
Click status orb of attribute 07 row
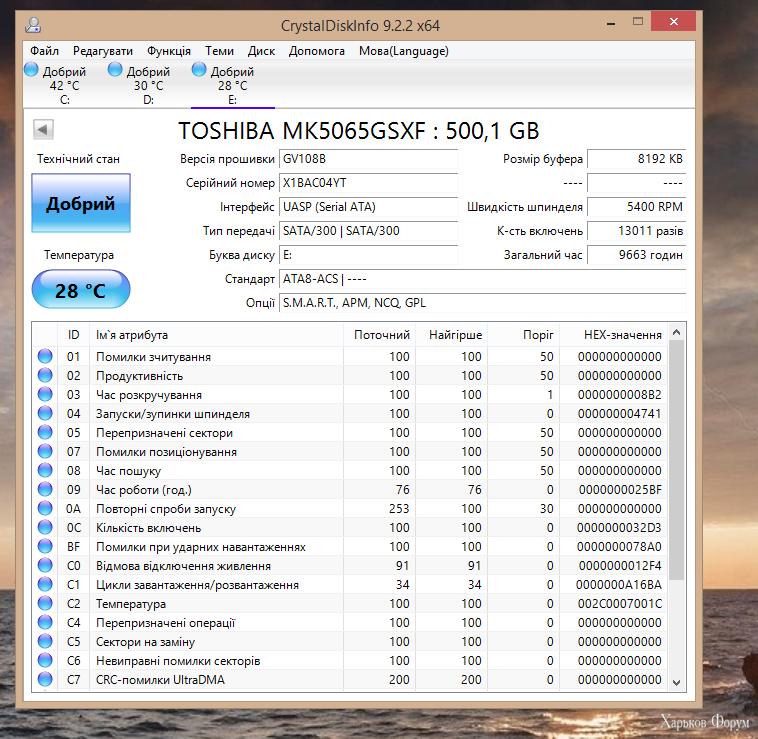pyautogui.click(x=45, y=451)
